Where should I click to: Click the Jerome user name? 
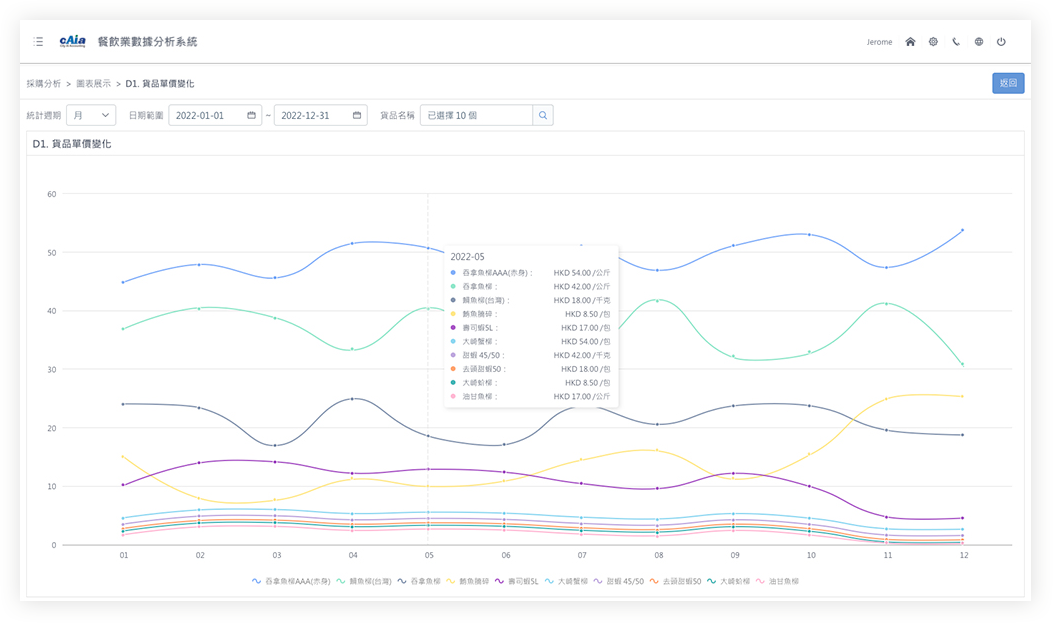(x=879, y=42)
